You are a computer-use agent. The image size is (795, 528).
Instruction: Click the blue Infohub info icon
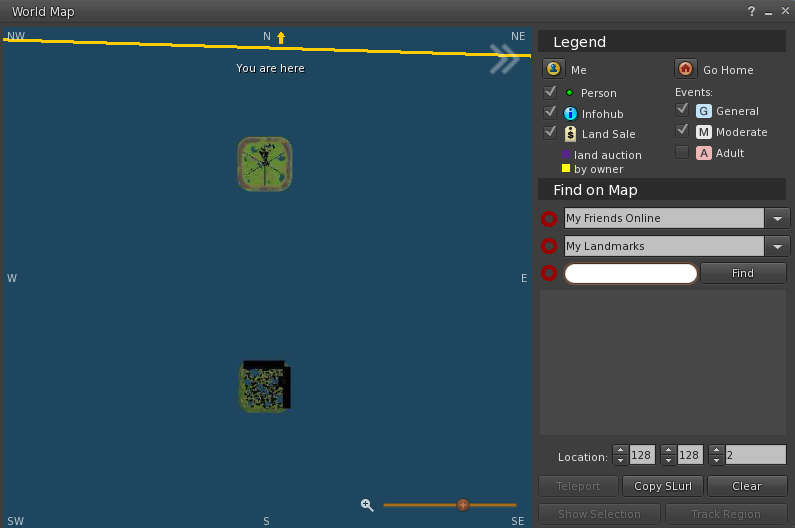[x=570, y=113]
